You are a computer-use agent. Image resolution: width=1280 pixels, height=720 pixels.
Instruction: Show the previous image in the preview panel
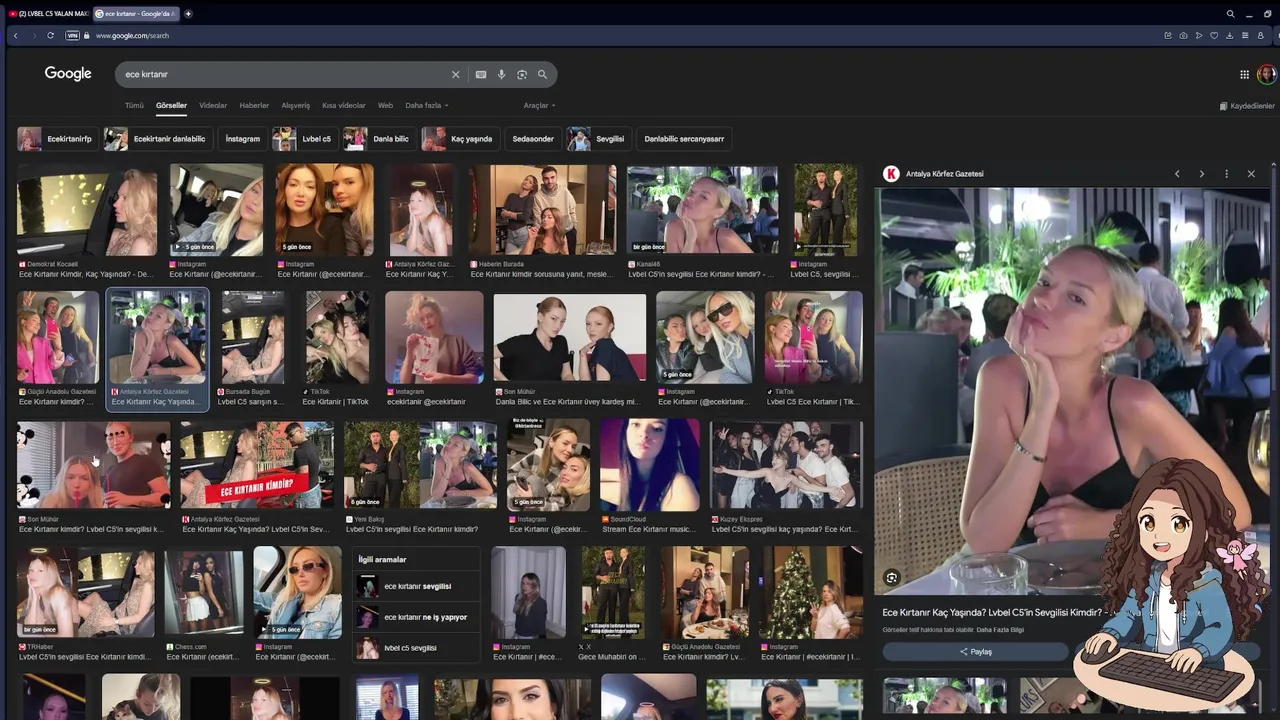[x=1177, y=174]
